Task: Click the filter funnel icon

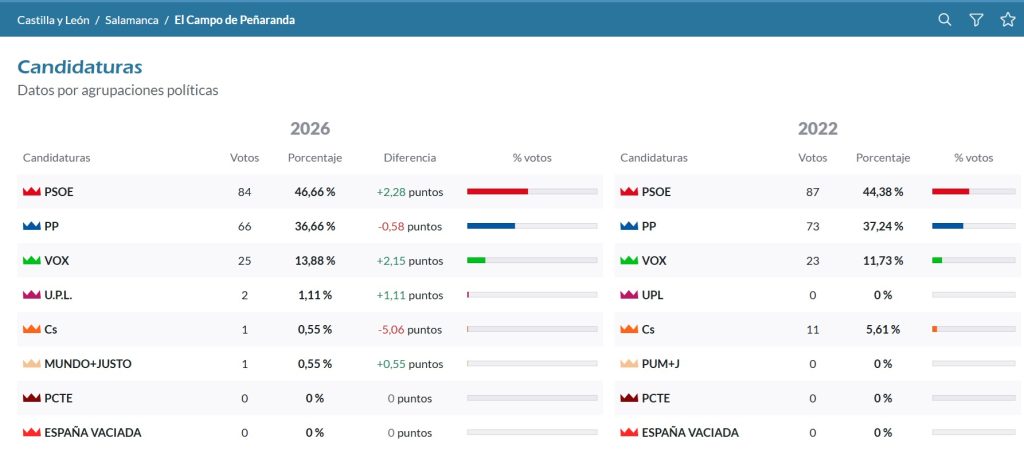Action: 976,20
